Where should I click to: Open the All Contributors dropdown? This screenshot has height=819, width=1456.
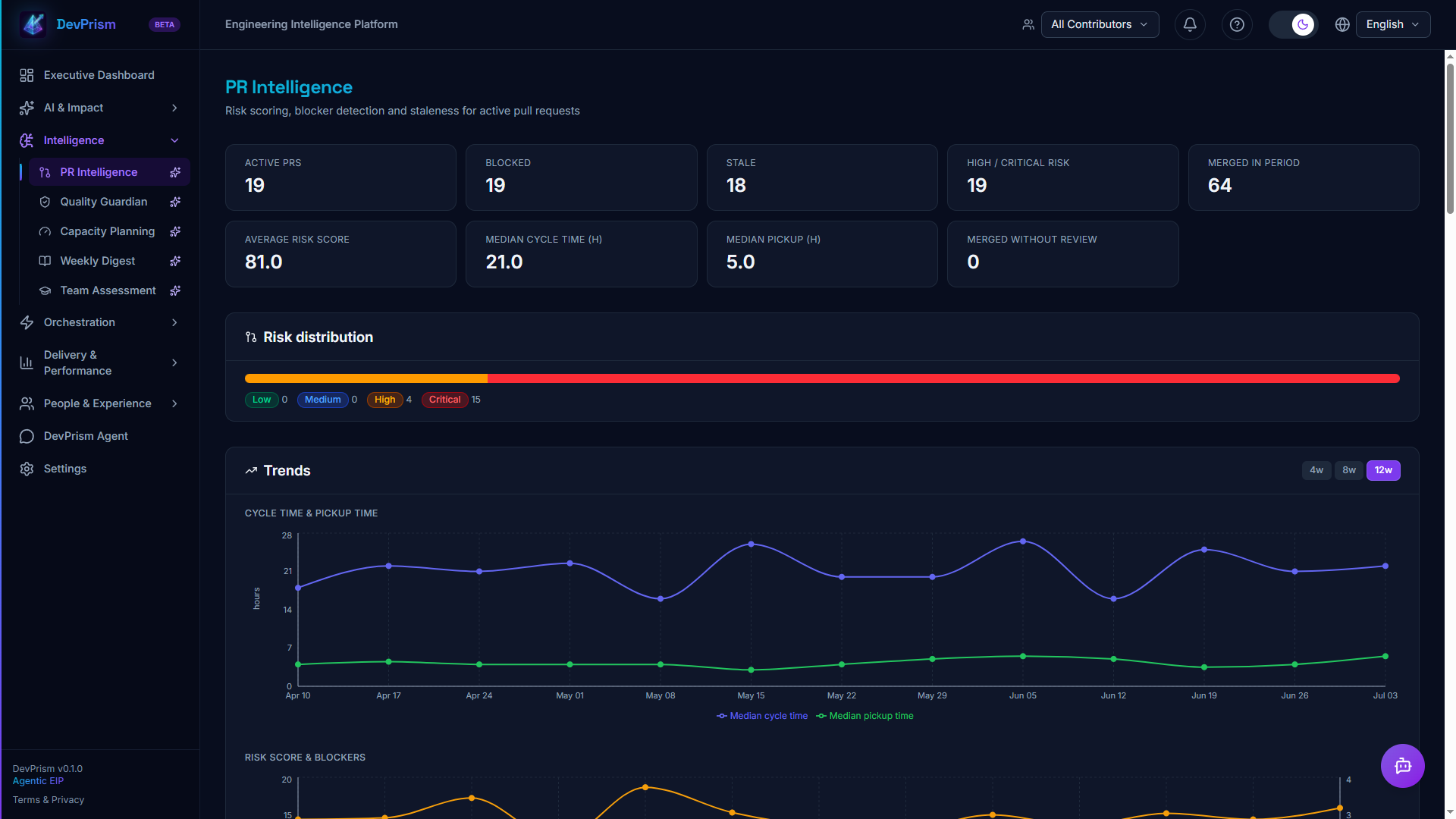point(1100,24)
